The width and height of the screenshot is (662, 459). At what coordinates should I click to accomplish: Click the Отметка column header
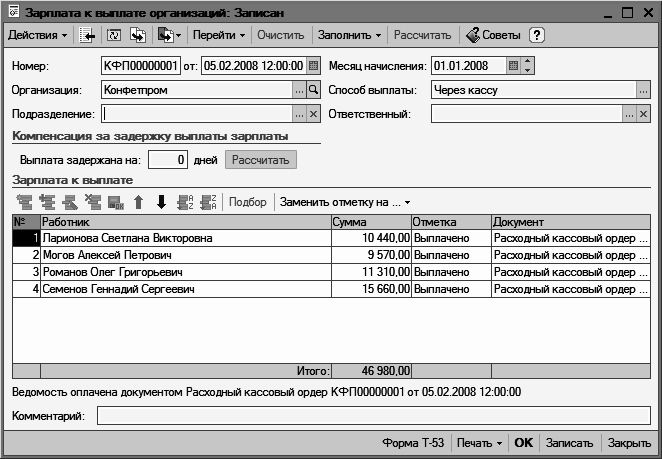(451, 222)
